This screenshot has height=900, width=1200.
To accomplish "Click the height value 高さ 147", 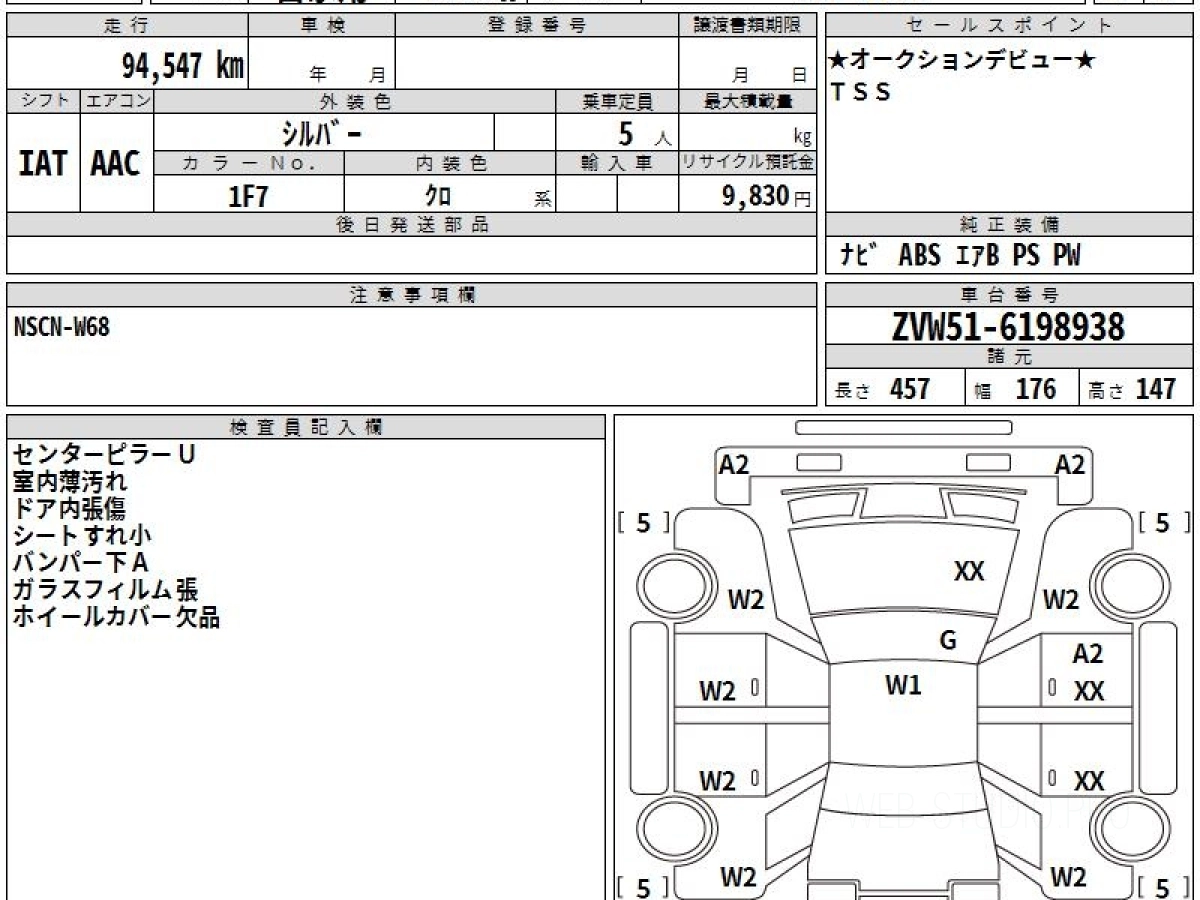I will [x=1132, y=389].
